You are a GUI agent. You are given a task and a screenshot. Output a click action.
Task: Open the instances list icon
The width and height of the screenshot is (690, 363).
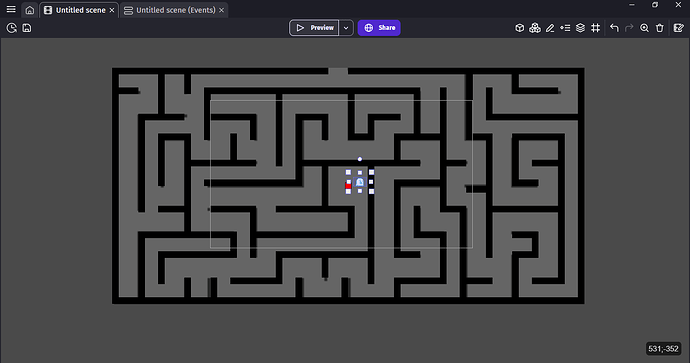(565, 28)
